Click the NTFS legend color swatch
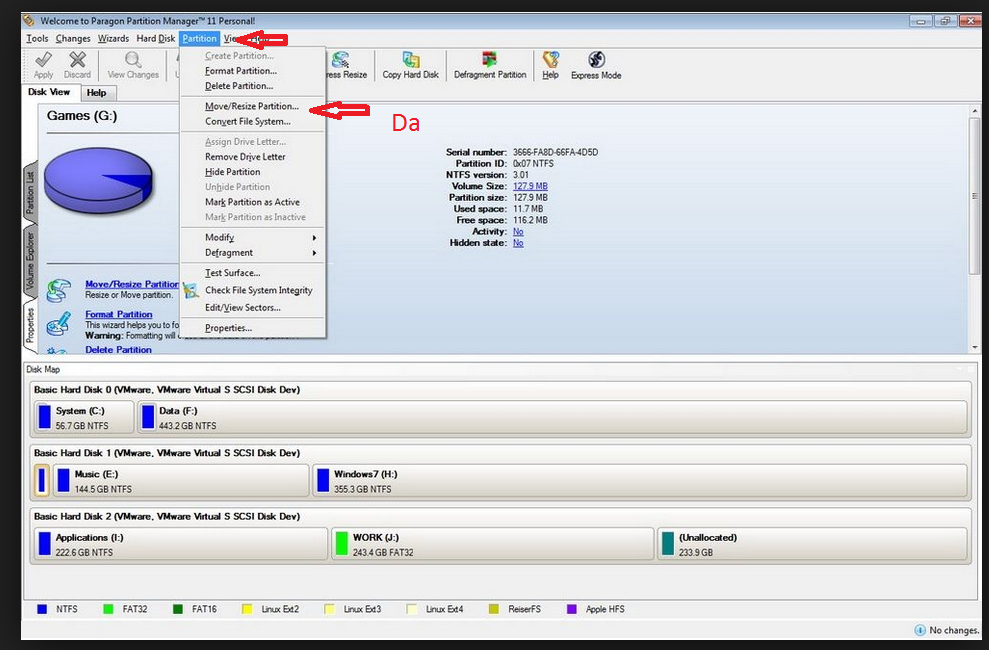Screen dimensions: 989x650 point(42,609)
